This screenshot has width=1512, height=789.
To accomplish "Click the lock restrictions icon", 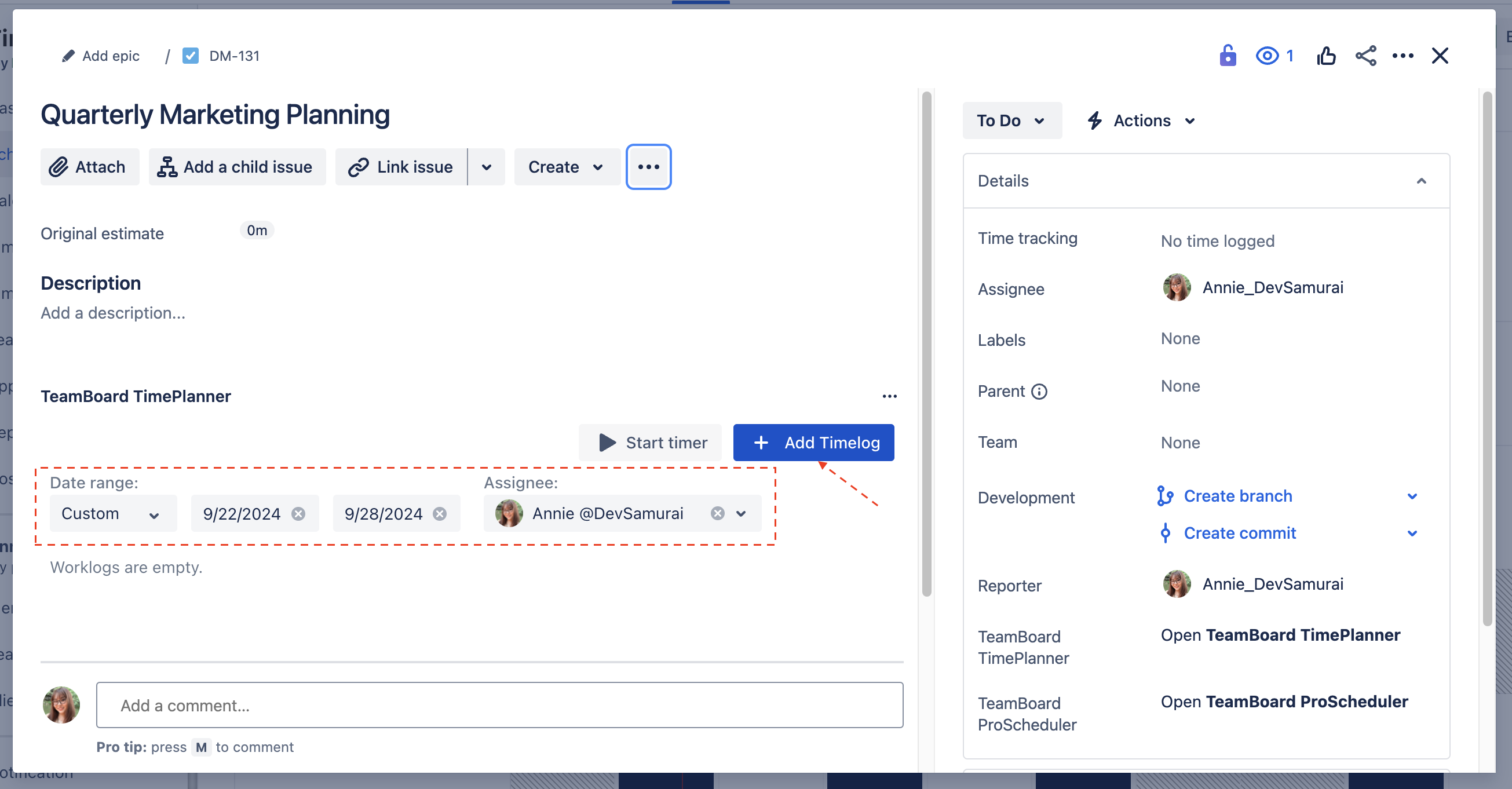I will pyautogui.click(x=1228, y=56).
